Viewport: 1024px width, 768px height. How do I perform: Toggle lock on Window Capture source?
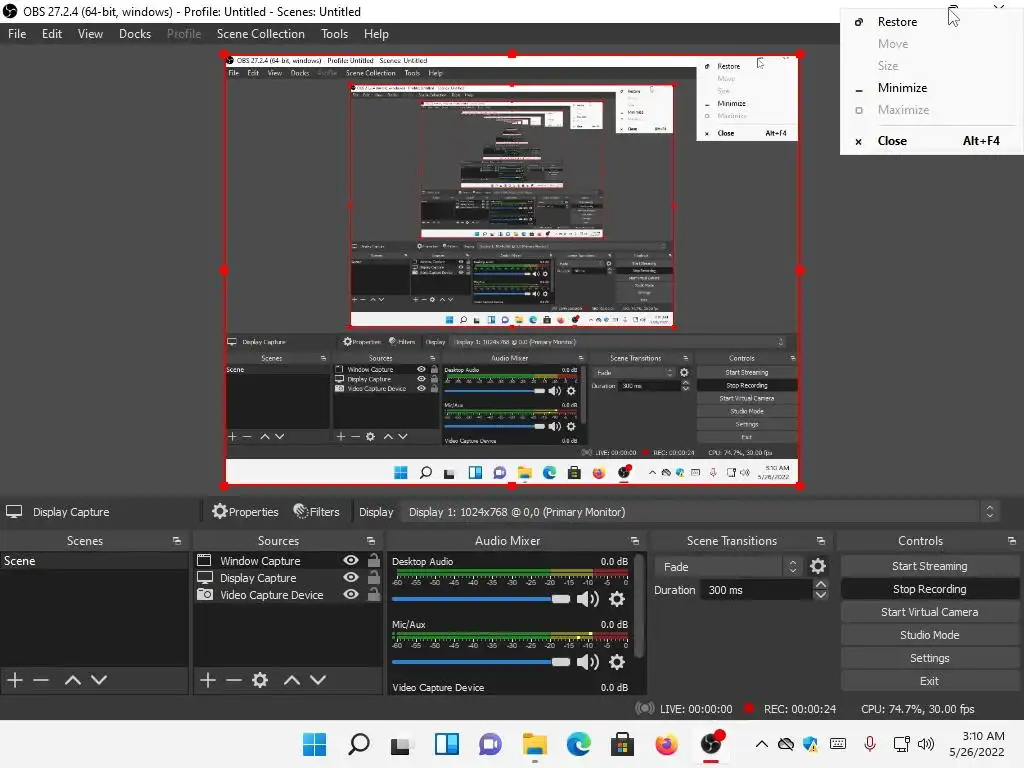tap(374, 560)
